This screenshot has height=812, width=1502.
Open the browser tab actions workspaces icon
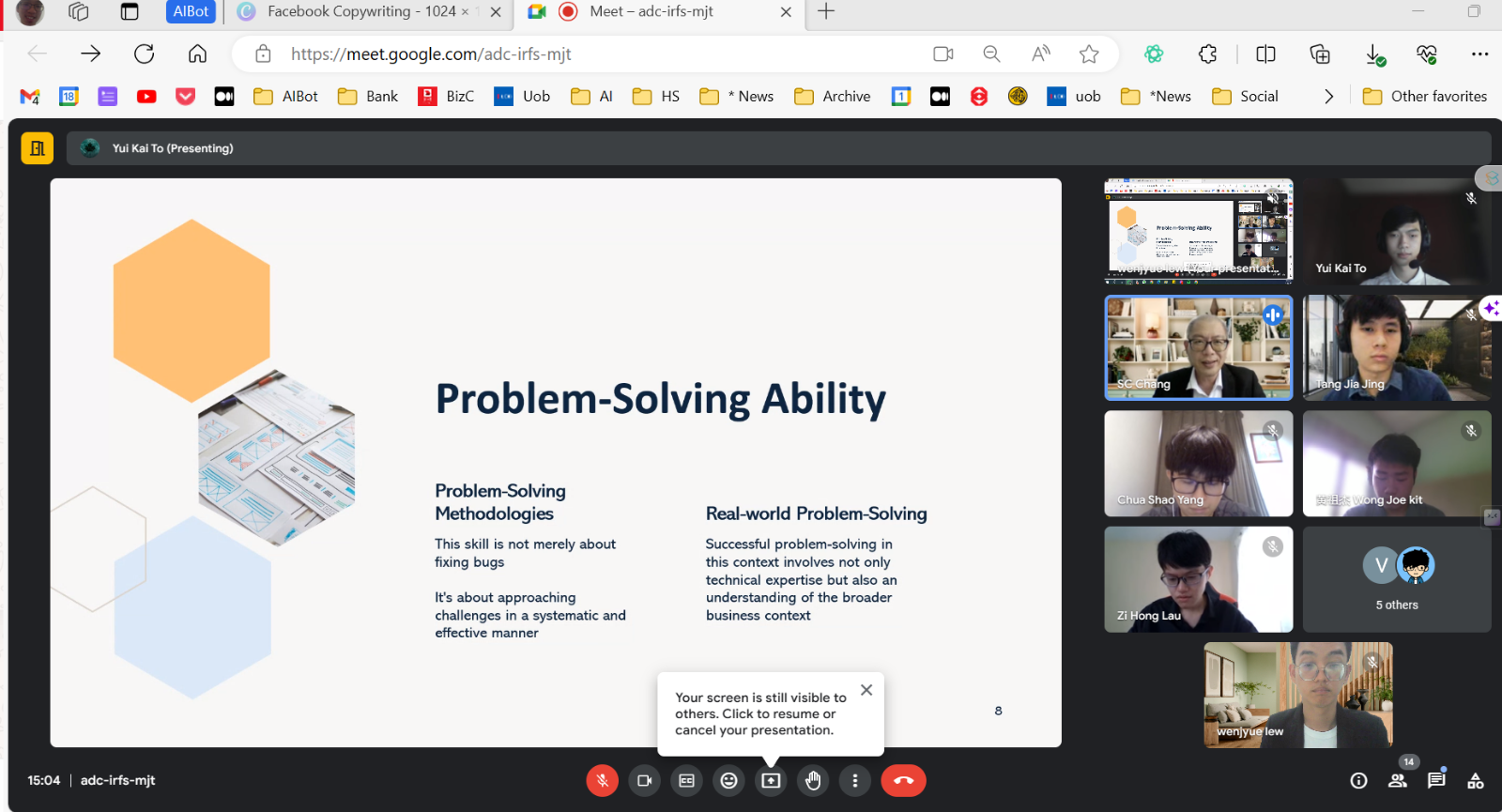(79, 11)
